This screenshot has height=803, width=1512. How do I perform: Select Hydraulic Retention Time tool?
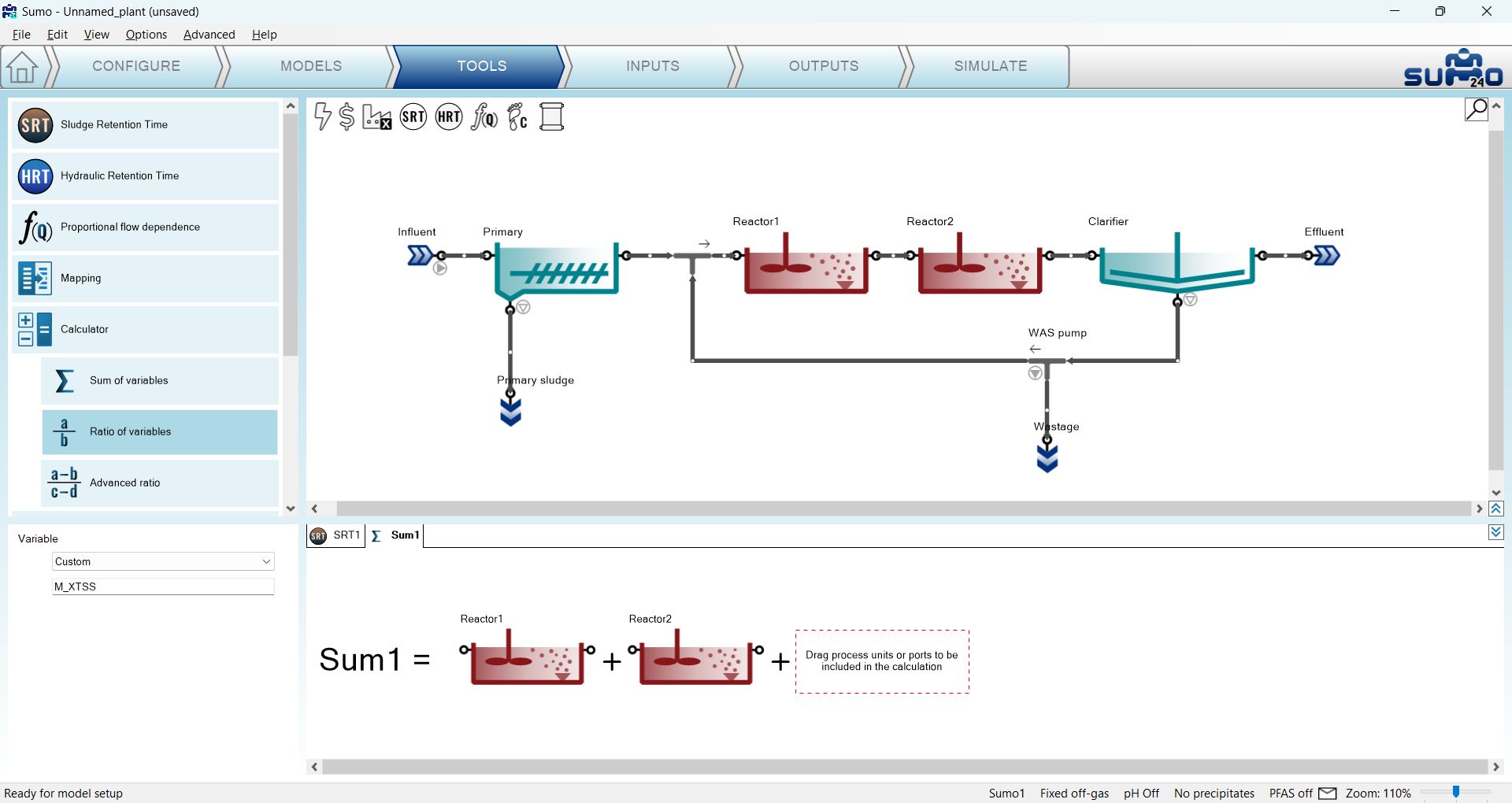(x=146, y=176)
